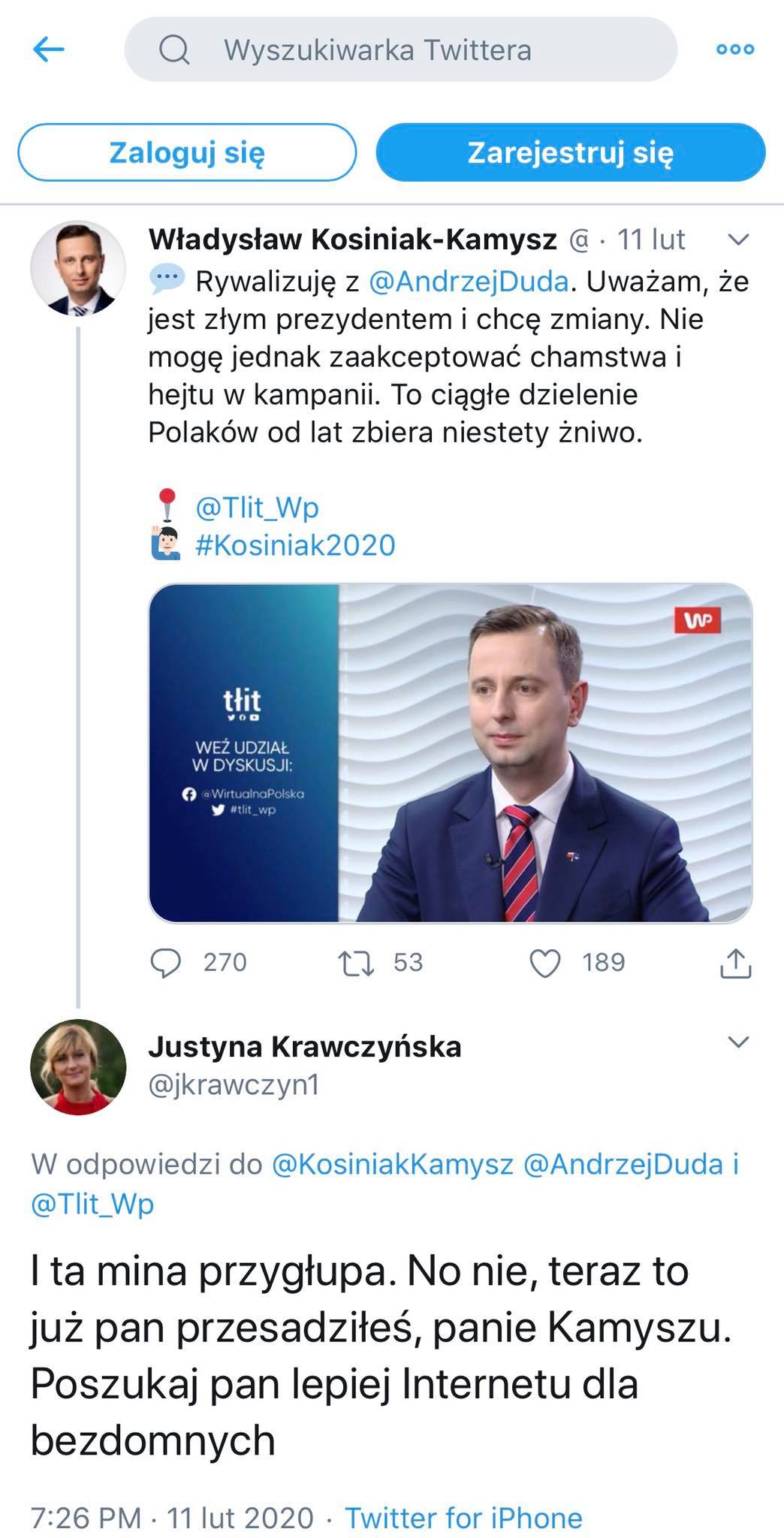Screen dimensions: 784x1538
Task: Open the @Tlit_Wp mention in tweet
Action: click(x=257, y=508)
